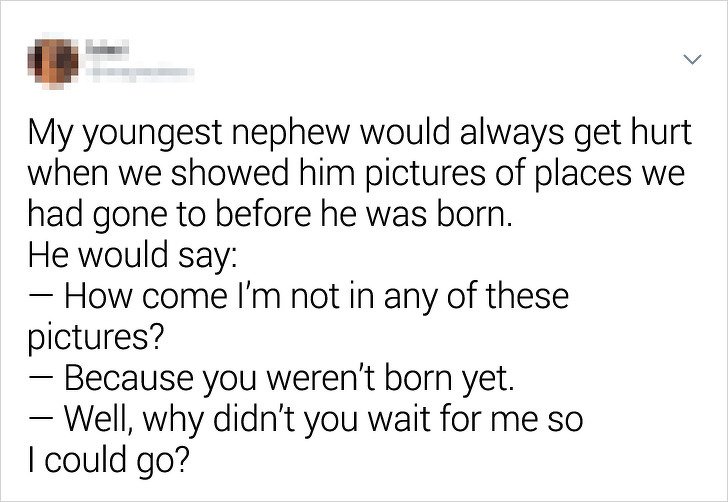Image resolution: width=728 pixels, height=502 pixels.
Task: Select the line "How come I'm not in any of these"
Action: pyautogui.click(x=298, y=296)
